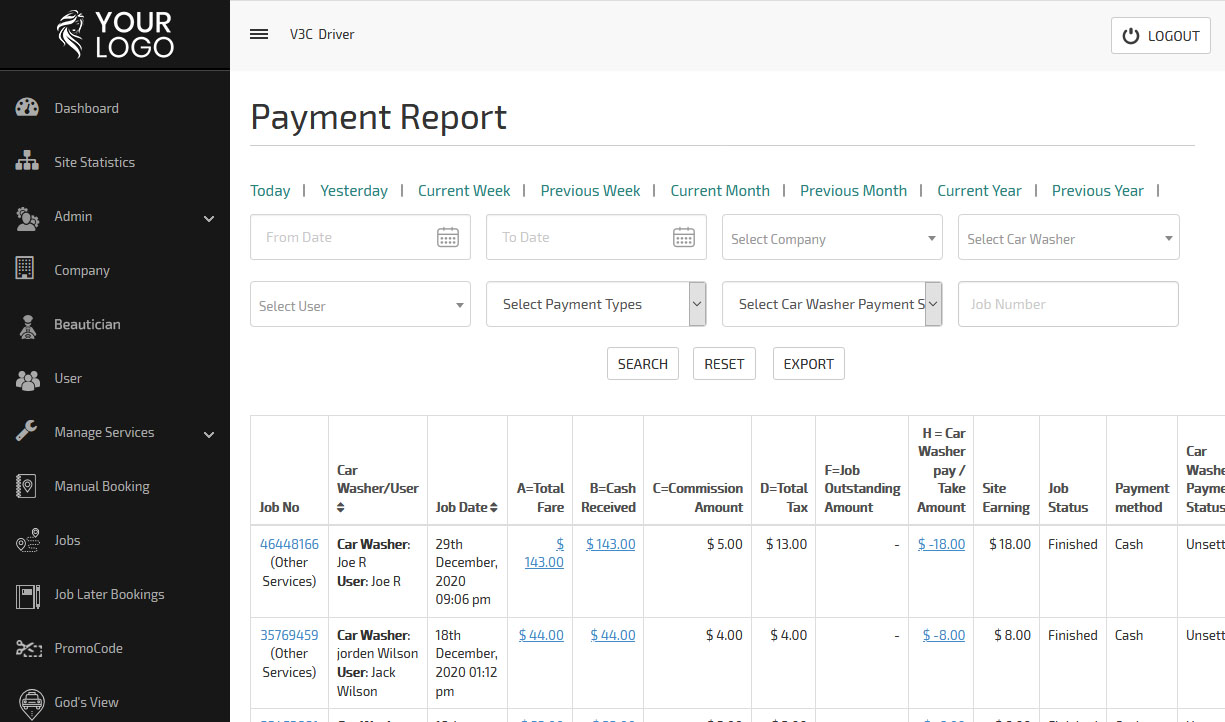Click the RESET button
1225x722 pixels.
click(x=724, y=364)
